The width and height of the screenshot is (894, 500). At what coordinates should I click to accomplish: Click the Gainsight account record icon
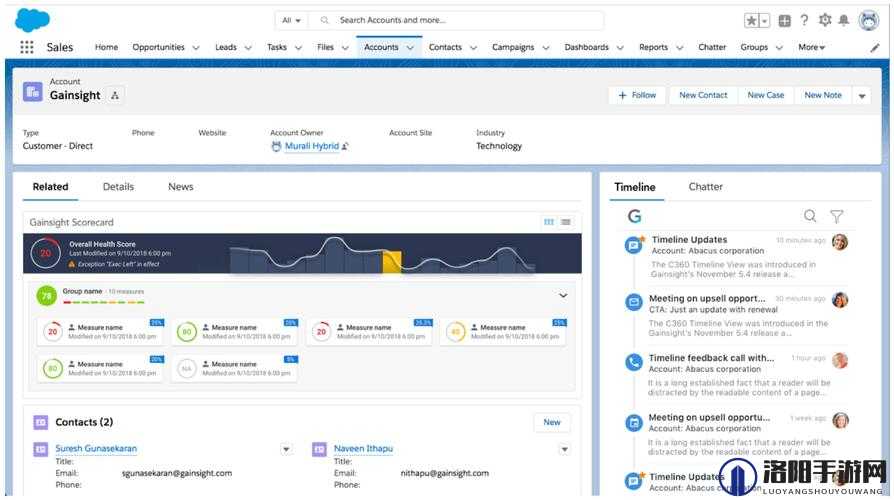[x=32, y=91]
